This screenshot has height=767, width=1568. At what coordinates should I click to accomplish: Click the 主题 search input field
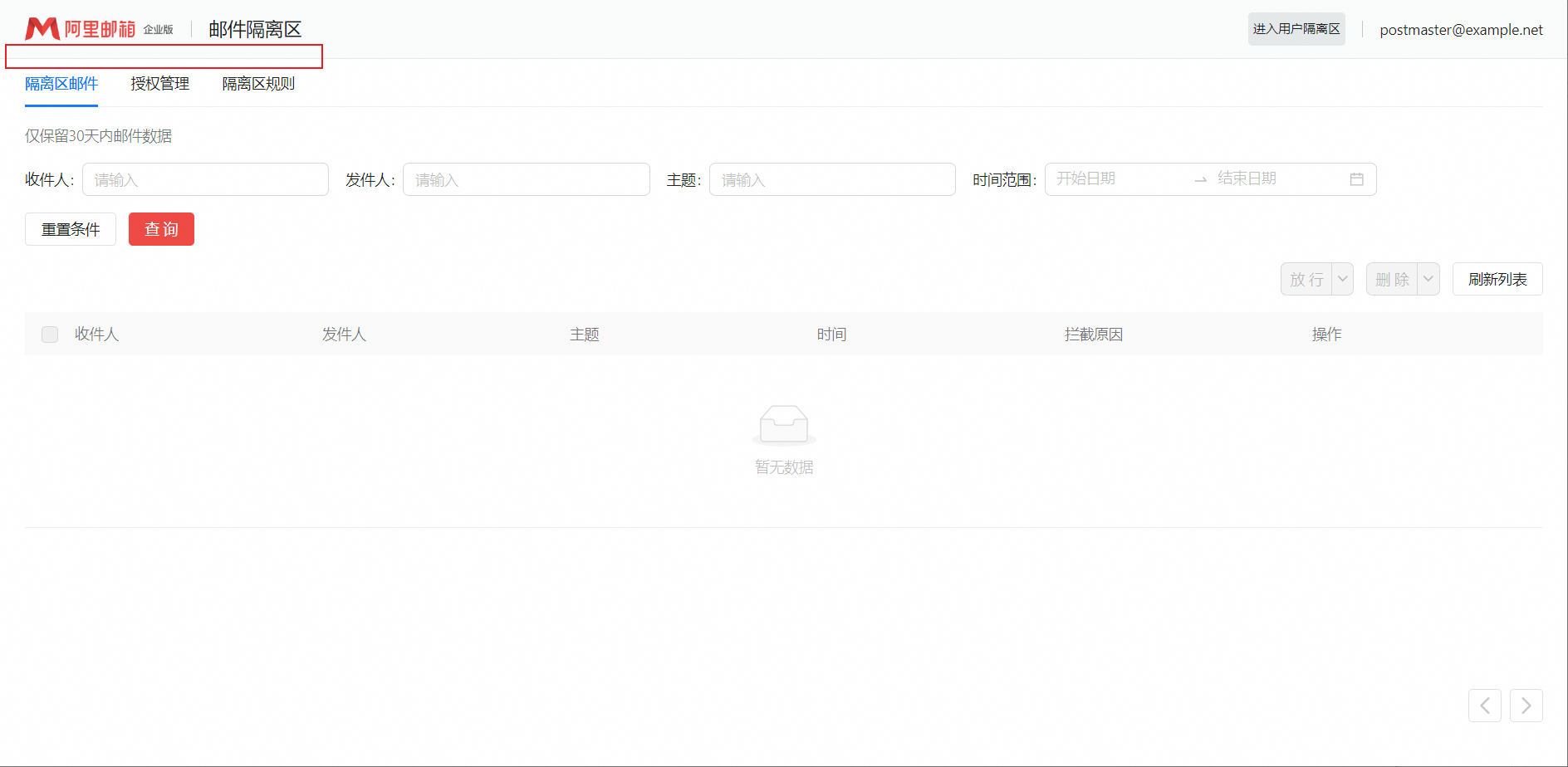(x=831, y=179)
